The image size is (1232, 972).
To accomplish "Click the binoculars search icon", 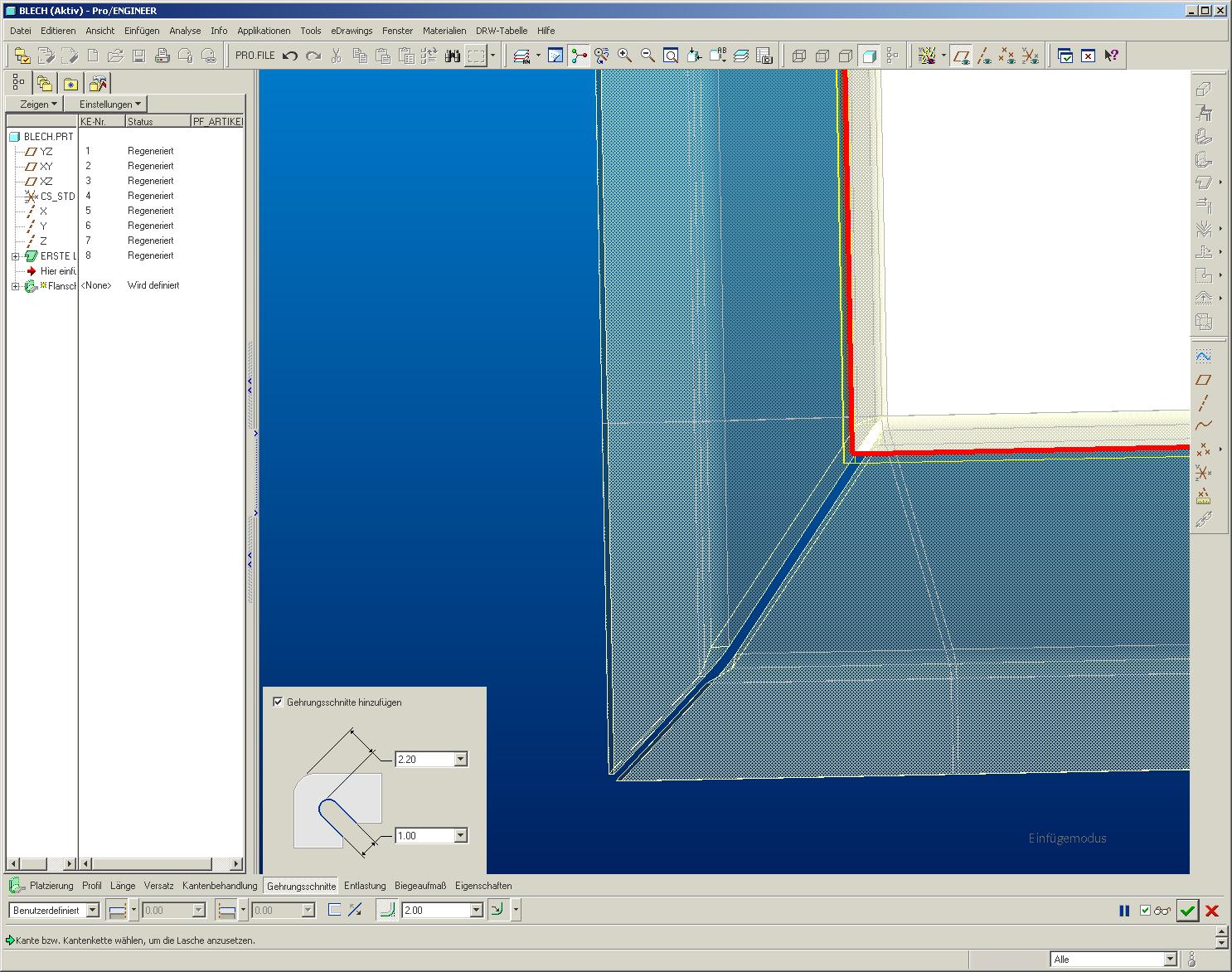I will (453, 56).
